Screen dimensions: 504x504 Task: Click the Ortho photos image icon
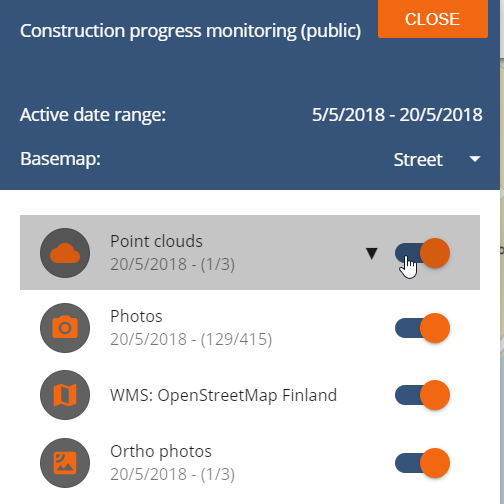pos(65,463)
